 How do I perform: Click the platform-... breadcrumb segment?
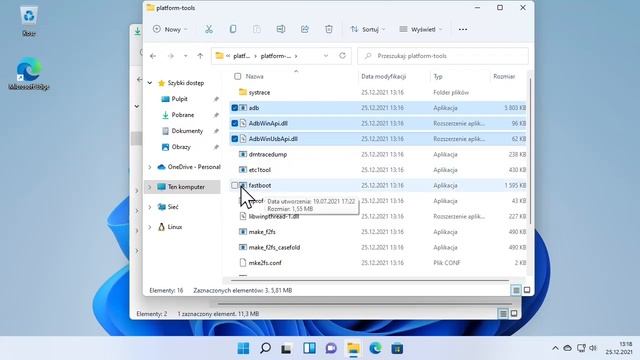[276, 56]
